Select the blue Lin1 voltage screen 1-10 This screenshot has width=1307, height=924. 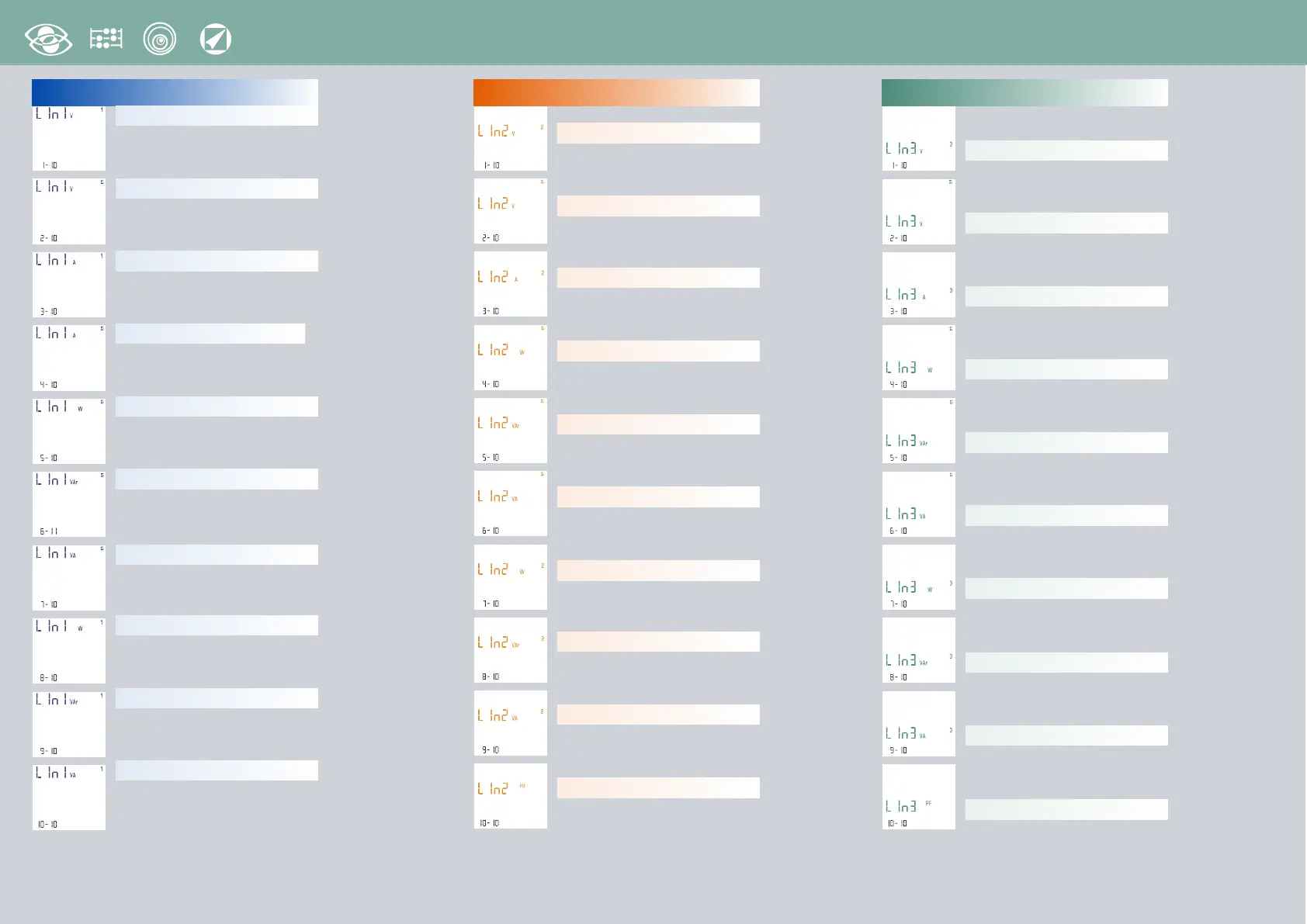tap(69, 138)
